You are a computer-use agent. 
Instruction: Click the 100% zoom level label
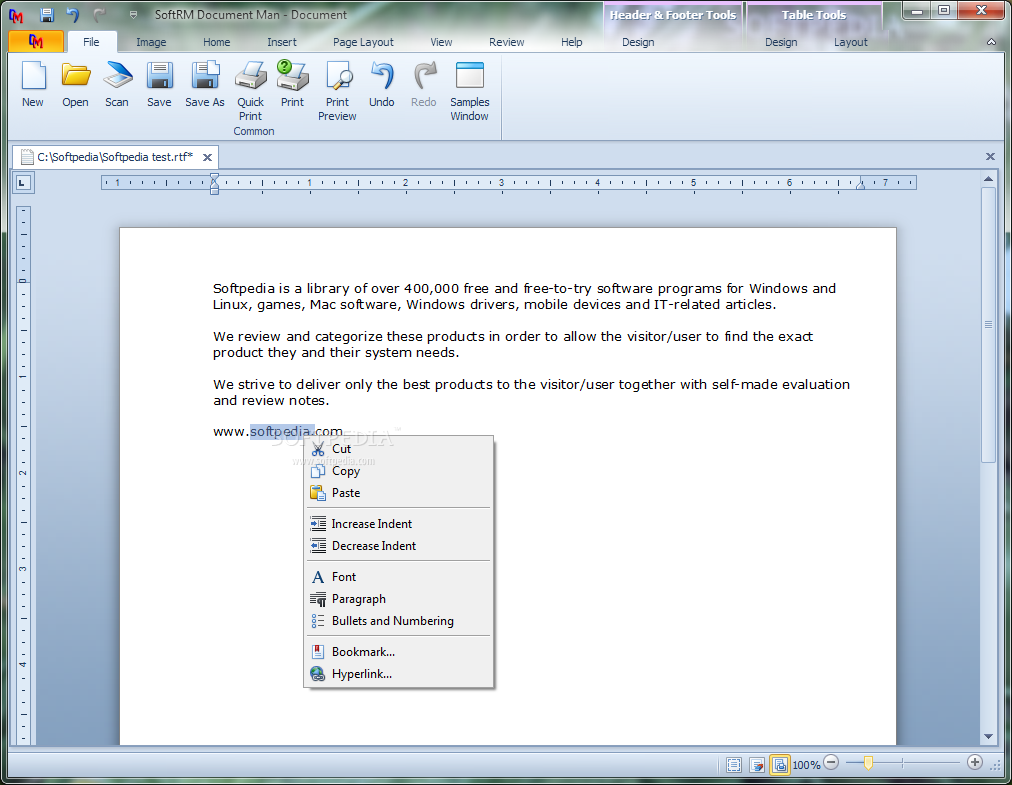[805, 765]
